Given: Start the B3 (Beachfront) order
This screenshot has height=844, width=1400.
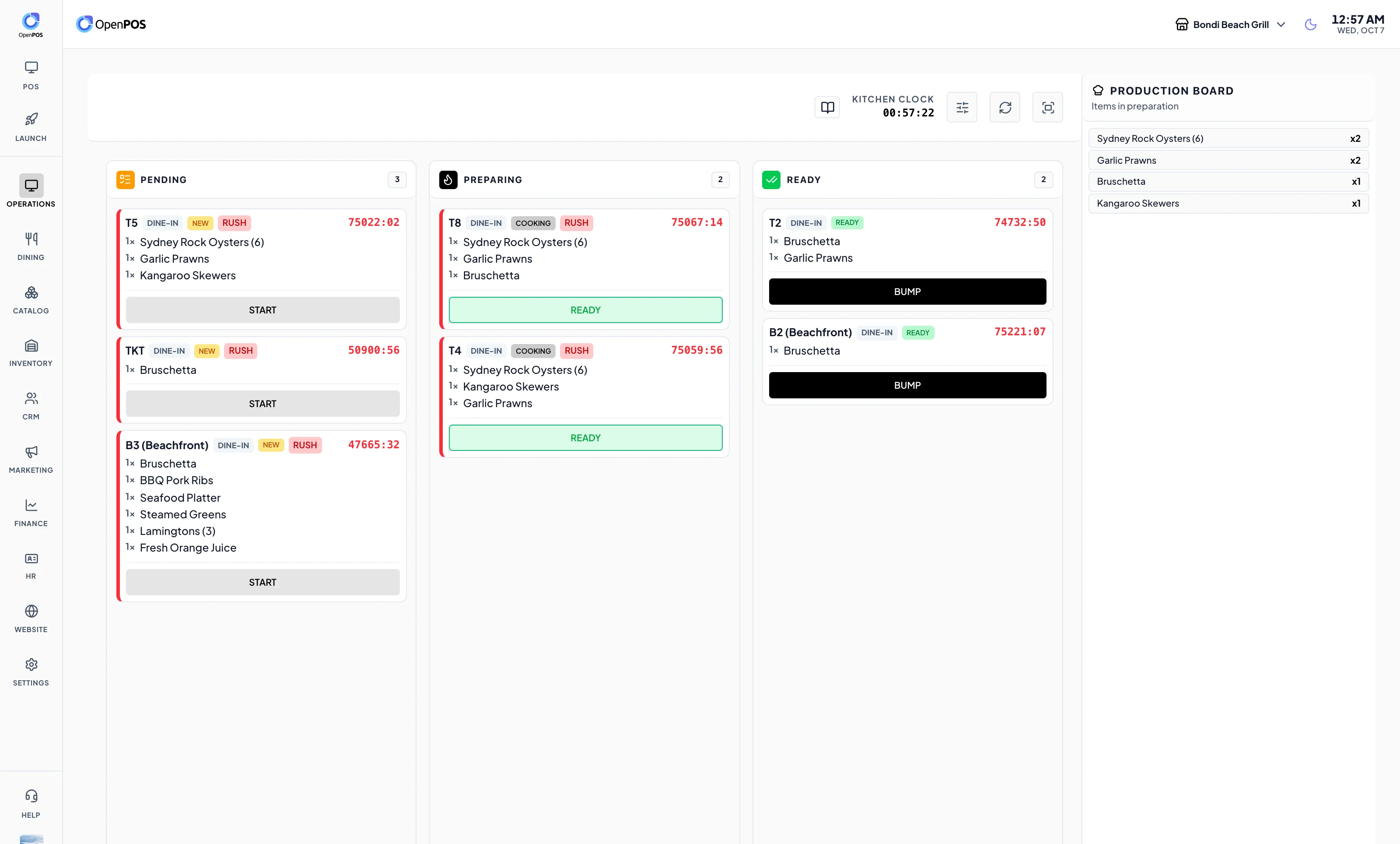Looking at the screenshot, I should pos(262,582).
